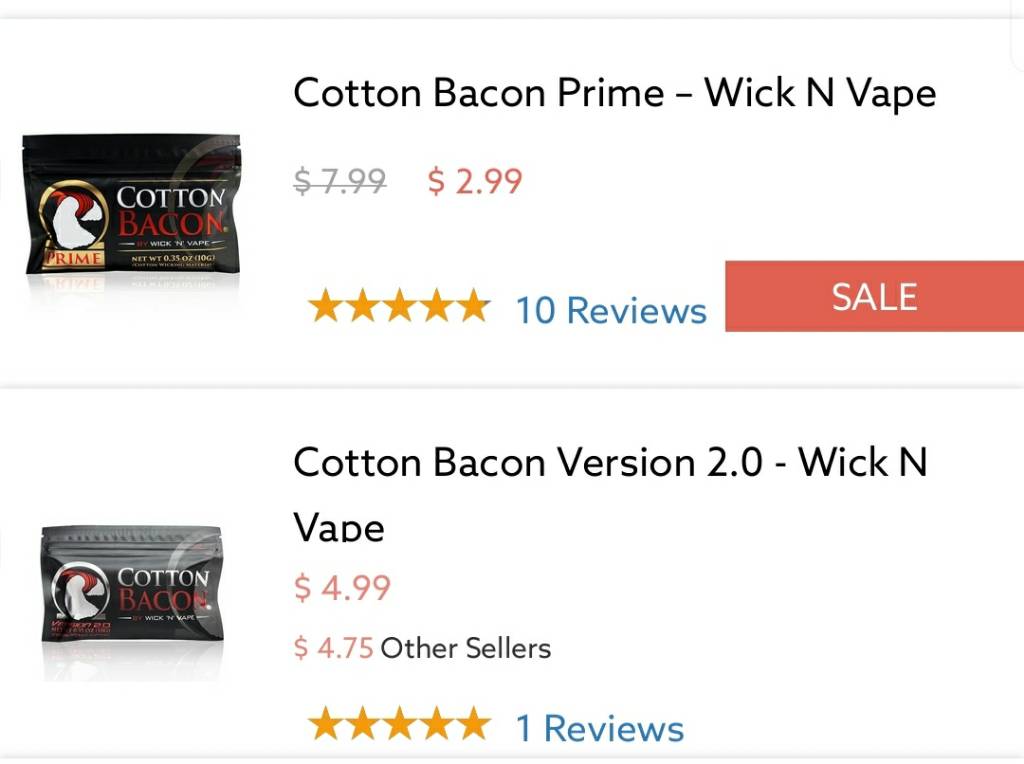Click the third star of Cotton Bacon Prime rating
The height and width of the screenshot is (764, 1024).
pos(398,306)
